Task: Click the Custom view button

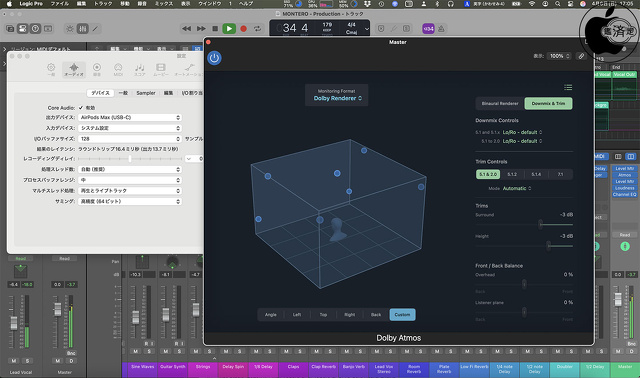Action: (x=402, y=315)
